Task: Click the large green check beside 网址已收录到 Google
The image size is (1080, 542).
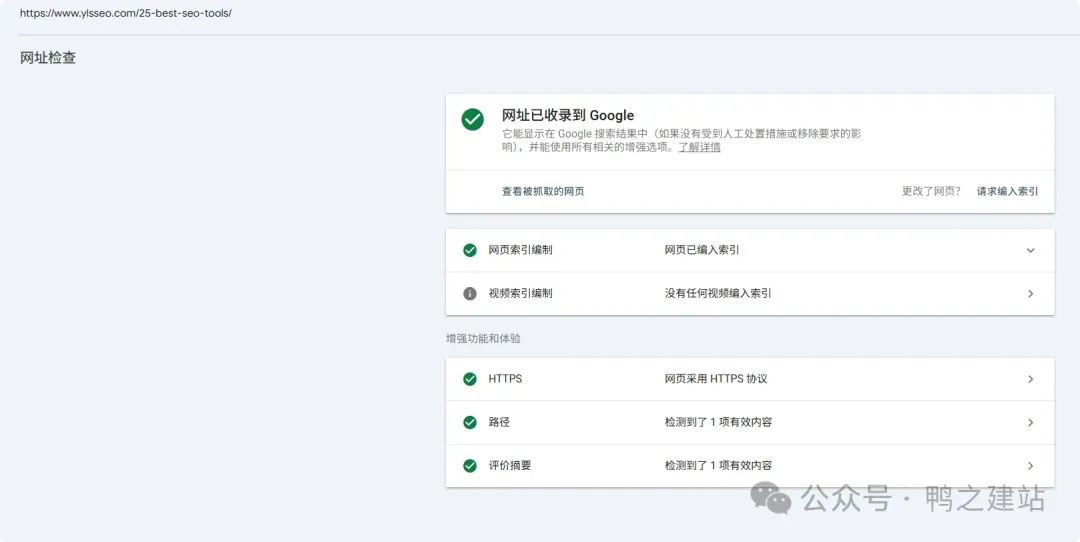Action: click(x=472, y=119)
